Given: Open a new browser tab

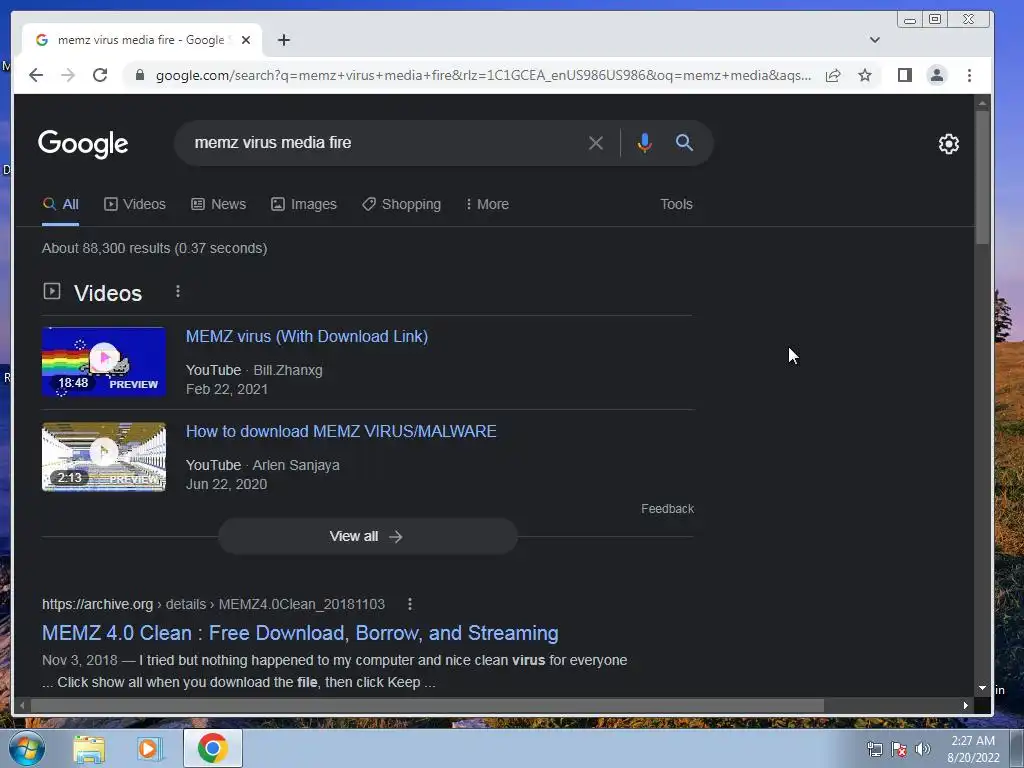Looking at the screenshot, I should 283,40.
